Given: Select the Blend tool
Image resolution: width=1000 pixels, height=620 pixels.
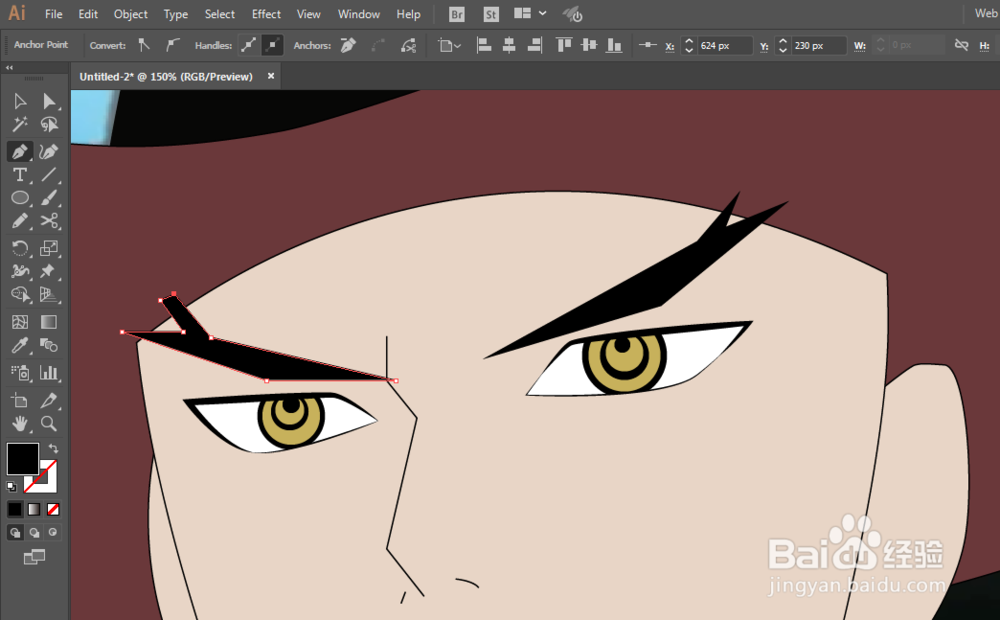Looking at the screenshot, I should [48, 346].
